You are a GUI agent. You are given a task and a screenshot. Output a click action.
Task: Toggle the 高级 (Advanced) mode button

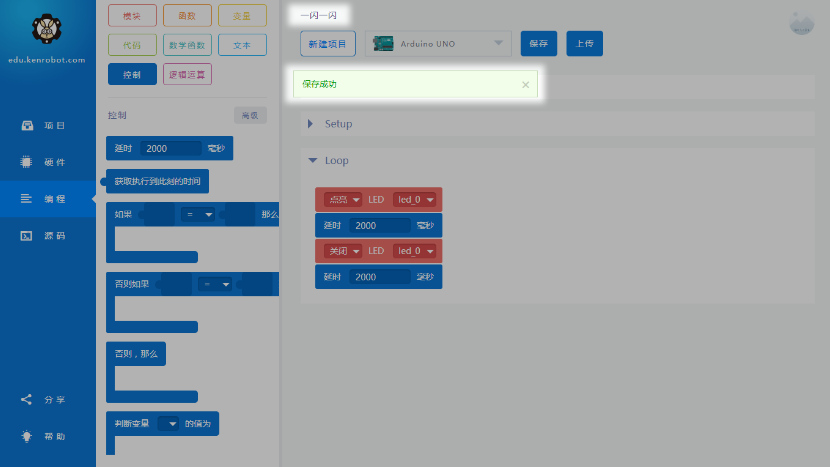point(249,115)
